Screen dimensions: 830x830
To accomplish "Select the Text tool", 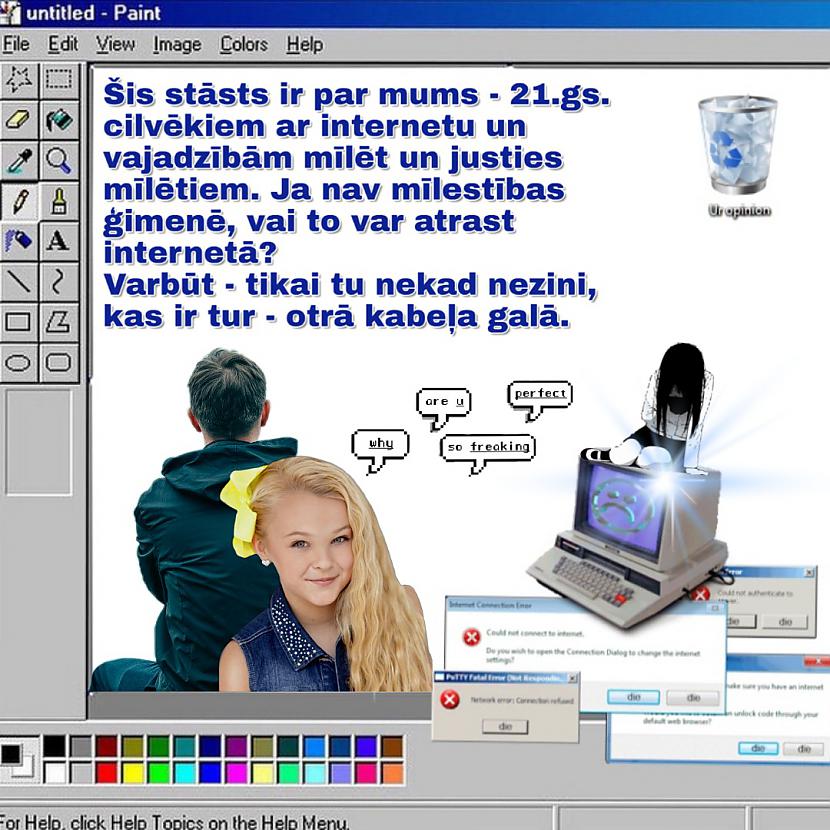I will point(59,241).
